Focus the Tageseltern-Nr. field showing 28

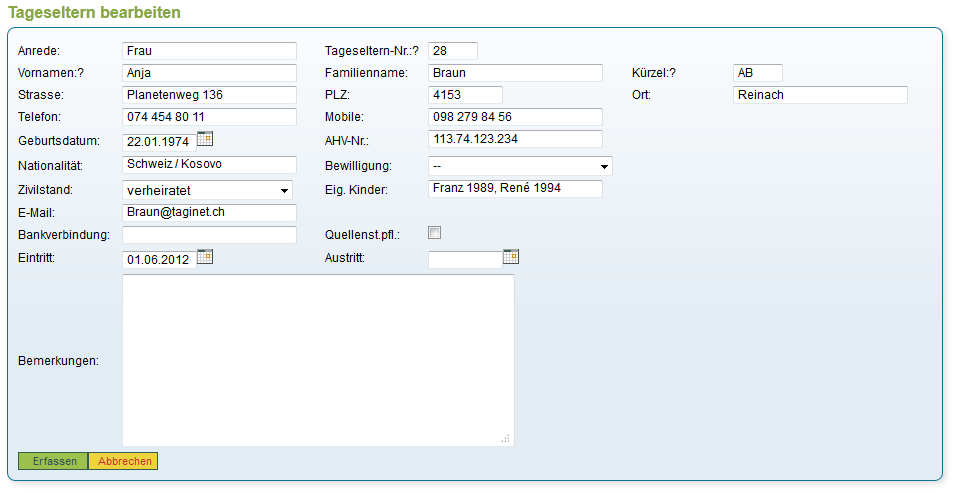[x=453, y=51]
